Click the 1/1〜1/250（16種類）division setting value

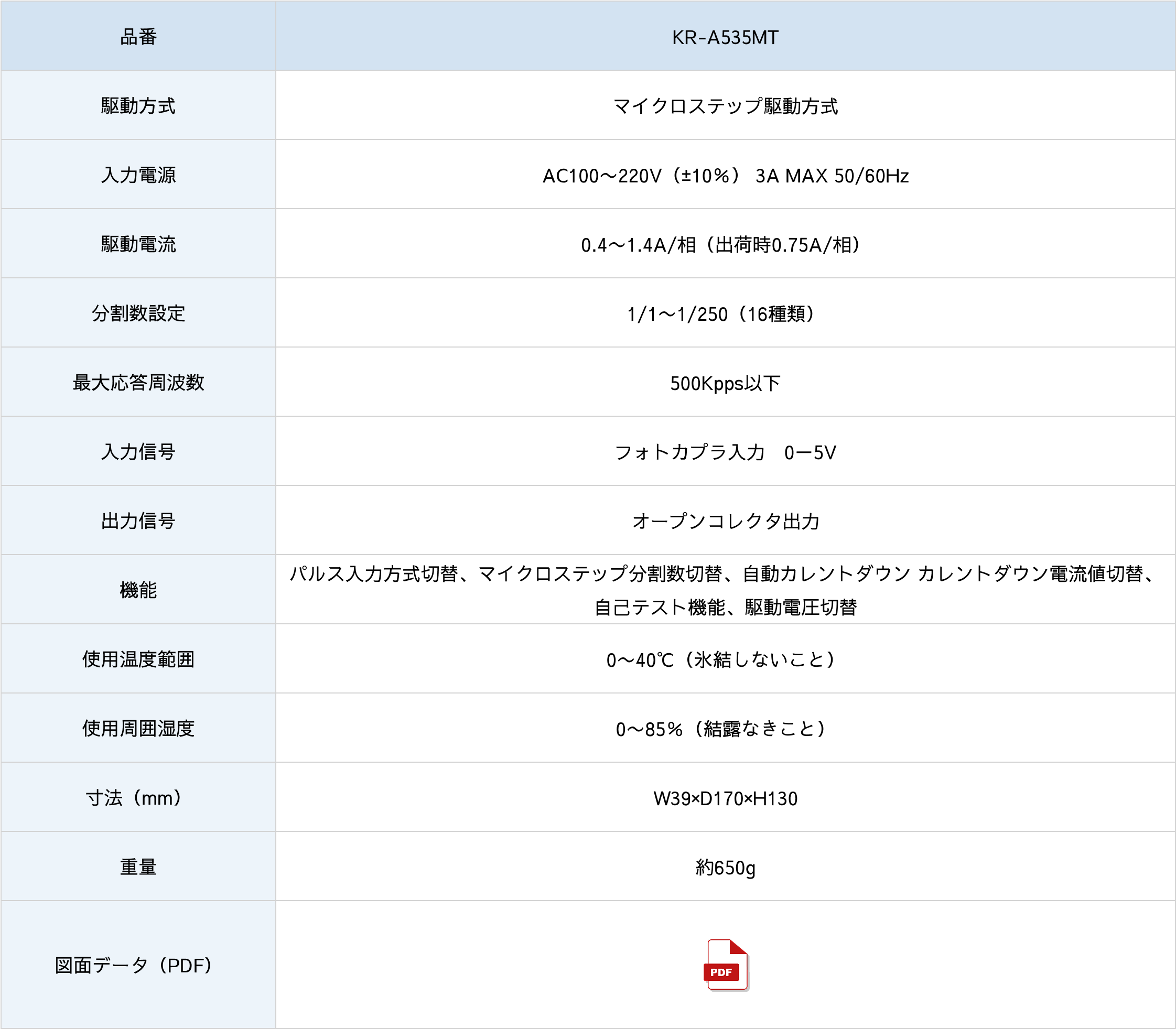click(725, 313)
